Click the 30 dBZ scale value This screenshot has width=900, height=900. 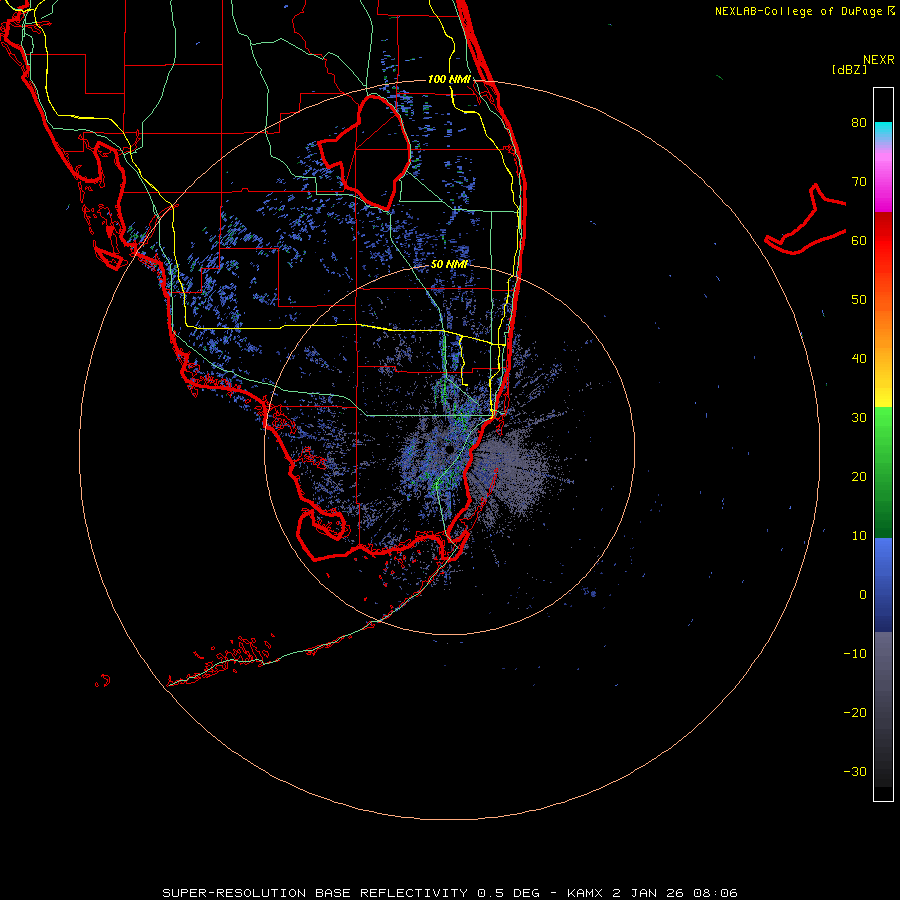click(x=859, y=418)
